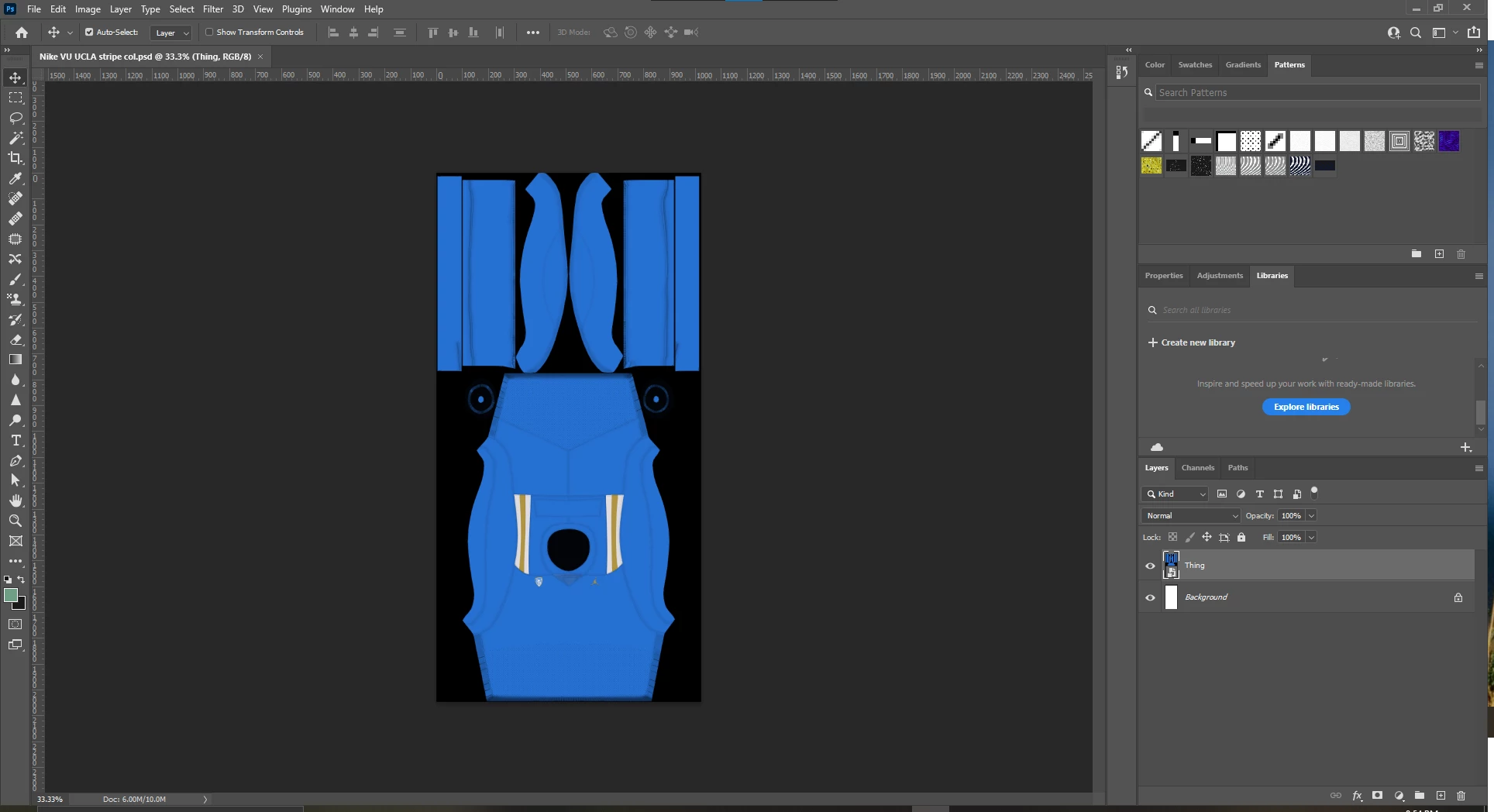Activate the Zoom tool in toolbar
This screenshot has height=812, width=1494.
coord(15,521)
